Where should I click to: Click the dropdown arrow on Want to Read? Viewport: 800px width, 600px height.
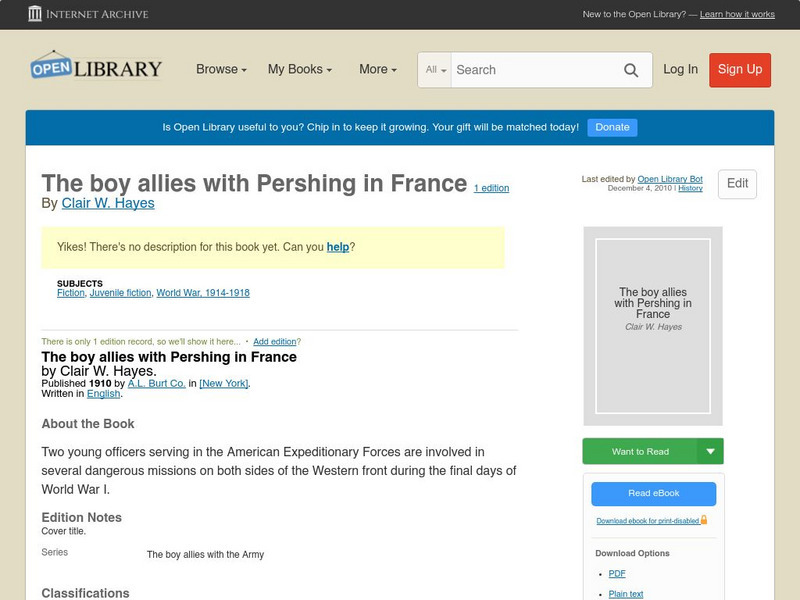tap(712, 451)
